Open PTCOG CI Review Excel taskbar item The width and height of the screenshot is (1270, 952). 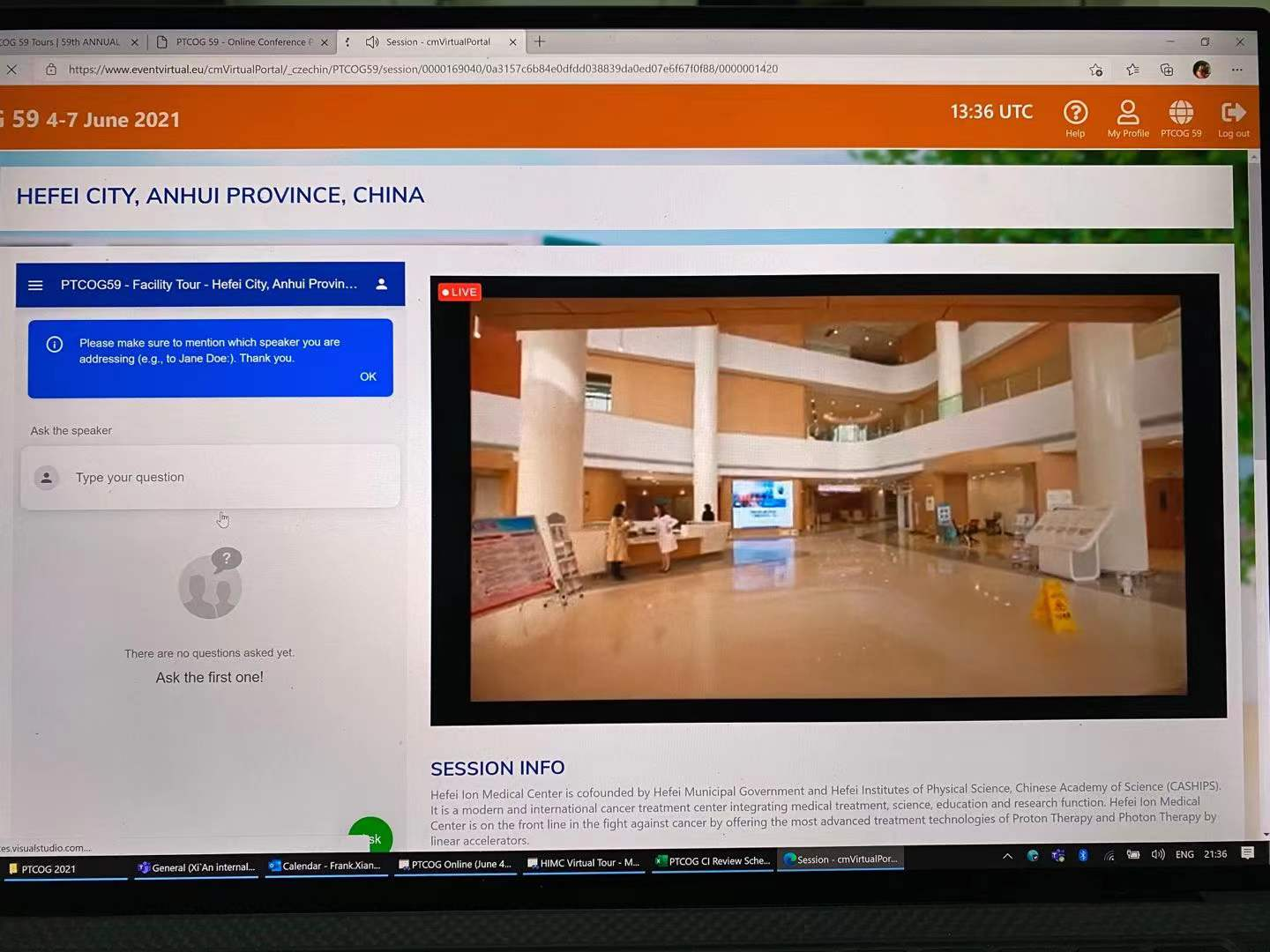(713, 860)
